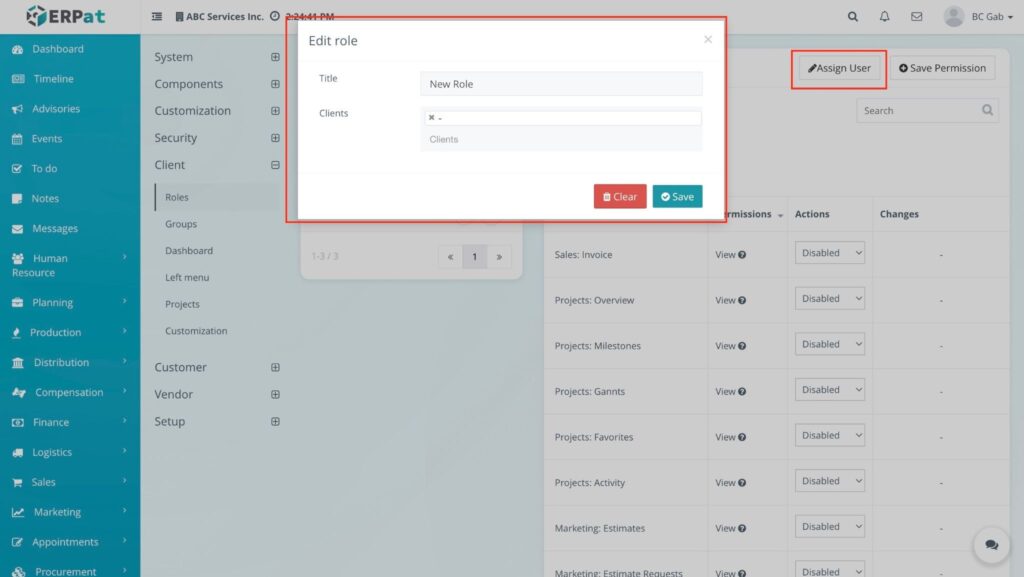Open Actions dropdown for Marketing: Estimates

pos(830,527)
